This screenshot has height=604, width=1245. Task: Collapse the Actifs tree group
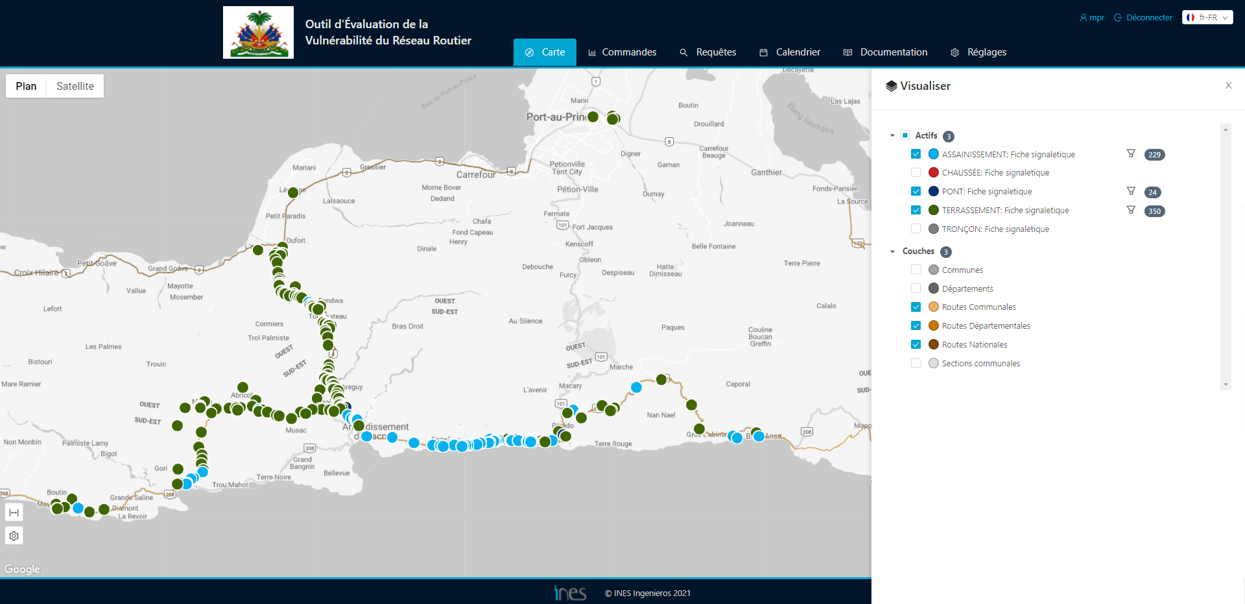[892, 135]
